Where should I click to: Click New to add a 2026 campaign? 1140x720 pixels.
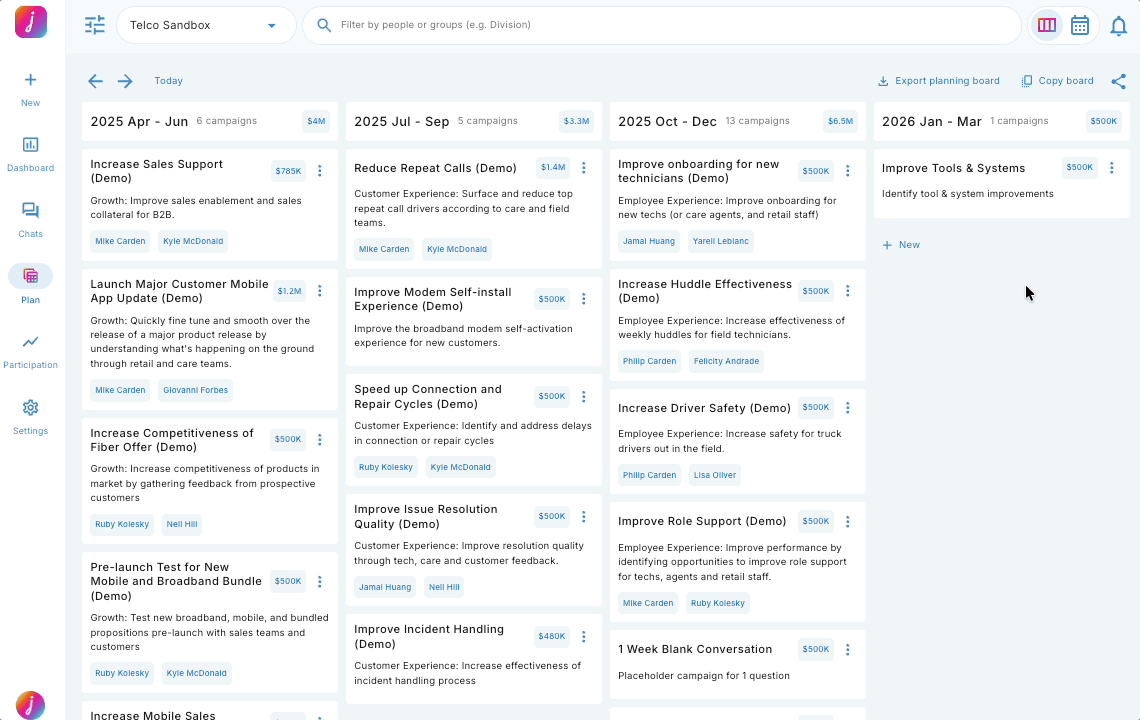[901, 244]
